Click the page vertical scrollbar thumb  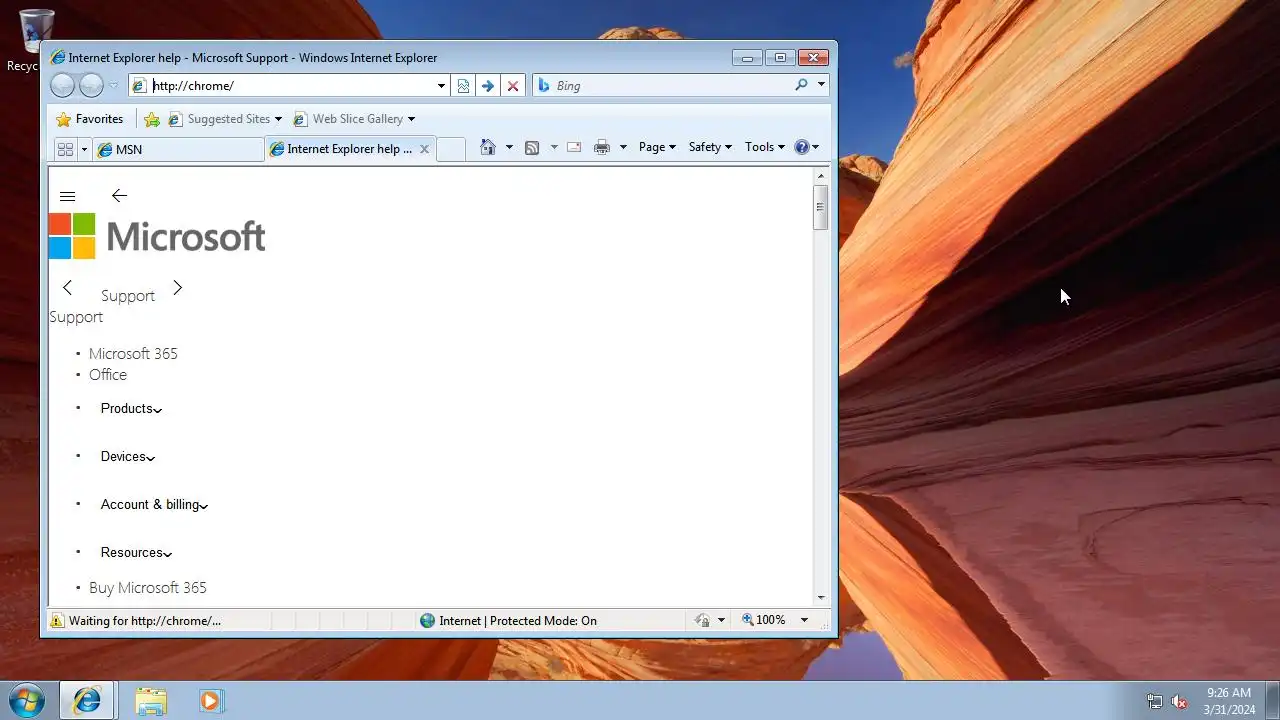(x=821, y=208)
